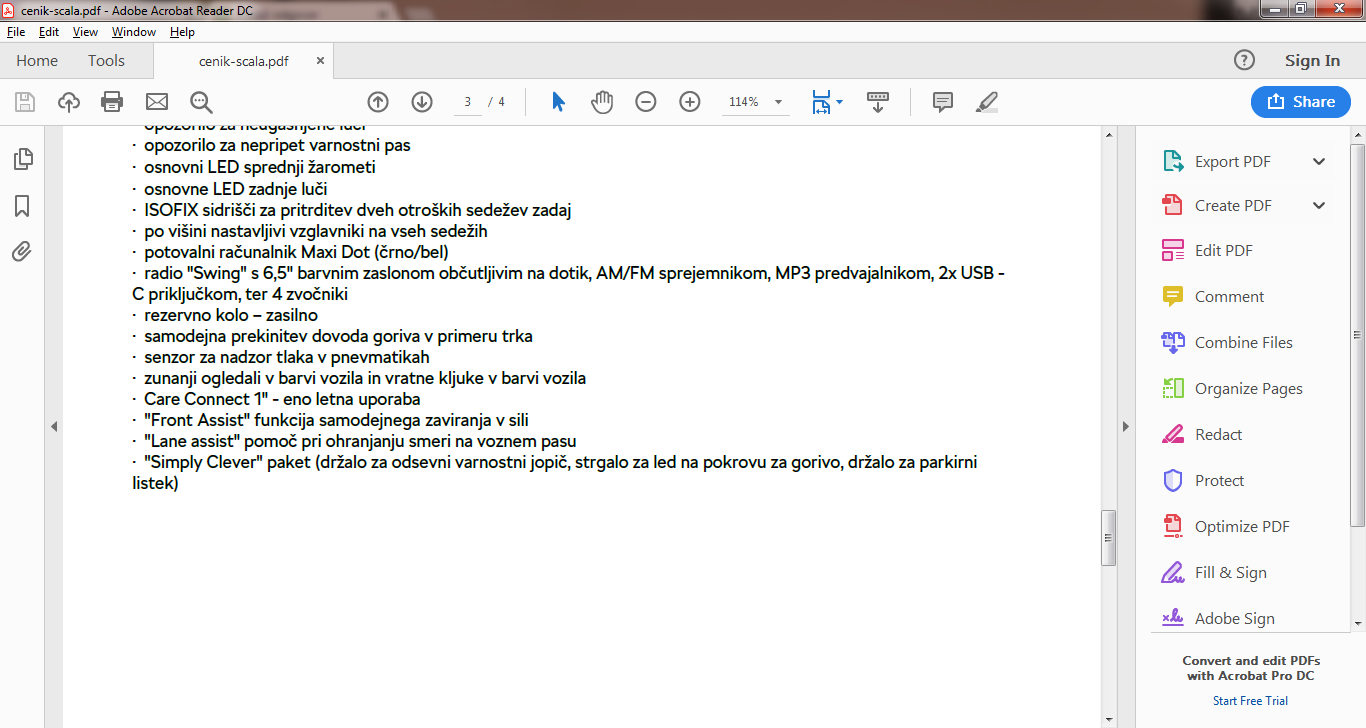Image resolution: width=1366 pixels, height=728 pixels.
Task: Open the Optimize PDF tool
Action: [1226, 526]
